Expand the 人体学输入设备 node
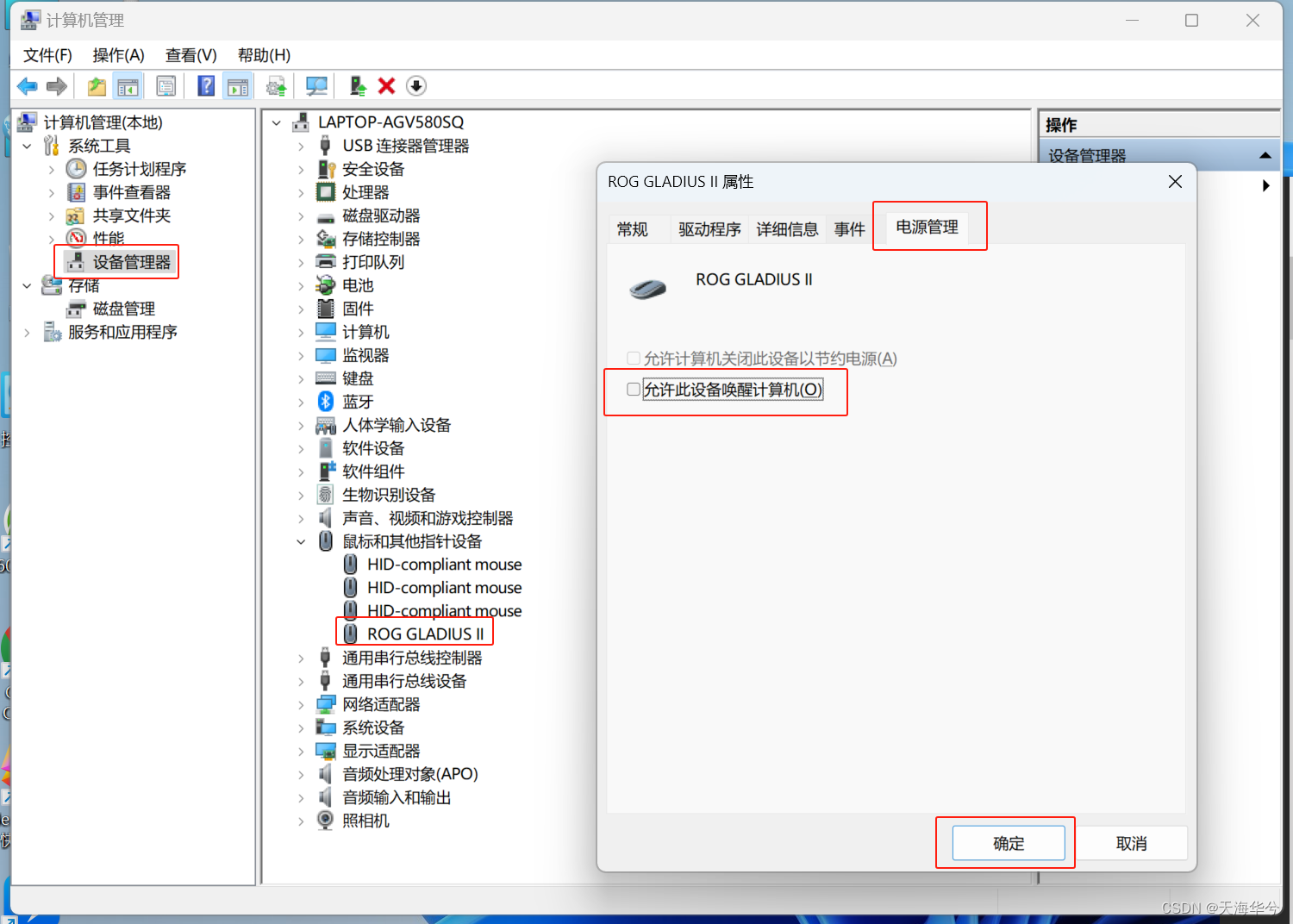 tap(301, 426)
